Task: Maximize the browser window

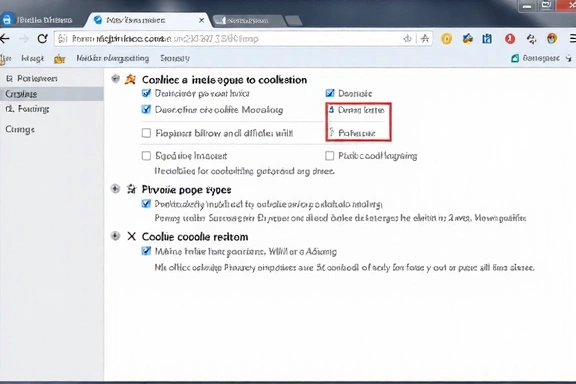Action: click(546, 6)
